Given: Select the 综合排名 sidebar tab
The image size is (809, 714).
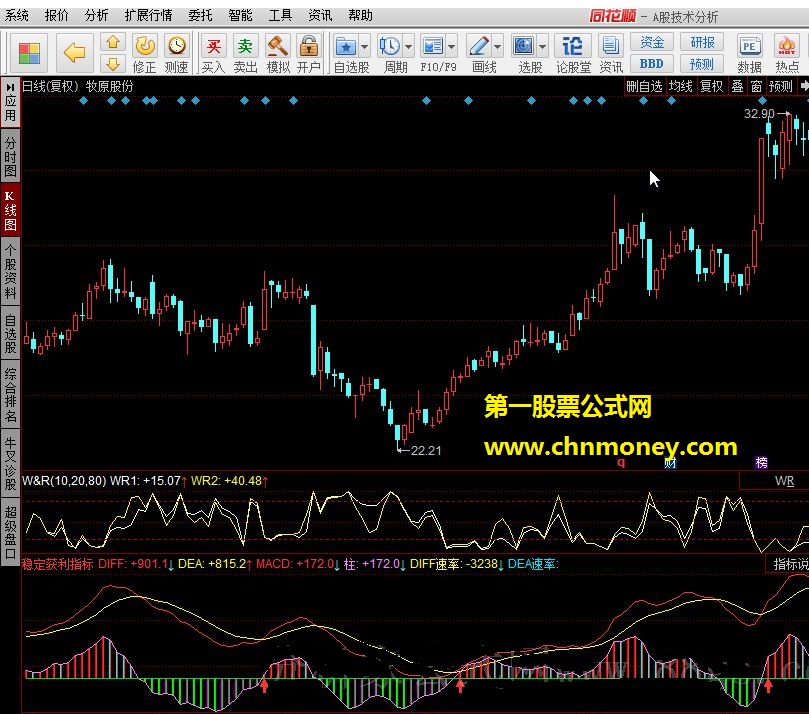Looking at the screenshot, I should coord(10,395).
